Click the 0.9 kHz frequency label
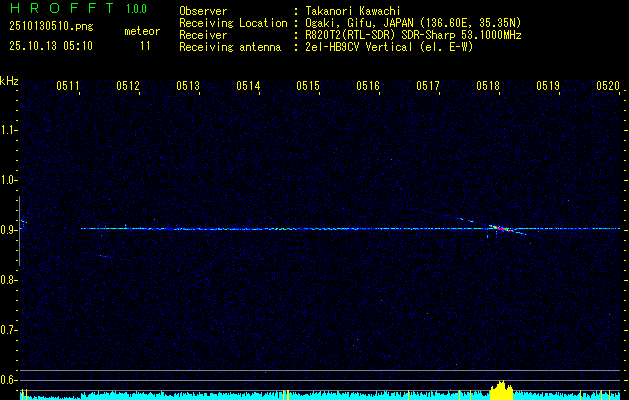 (x=8, y=230)
